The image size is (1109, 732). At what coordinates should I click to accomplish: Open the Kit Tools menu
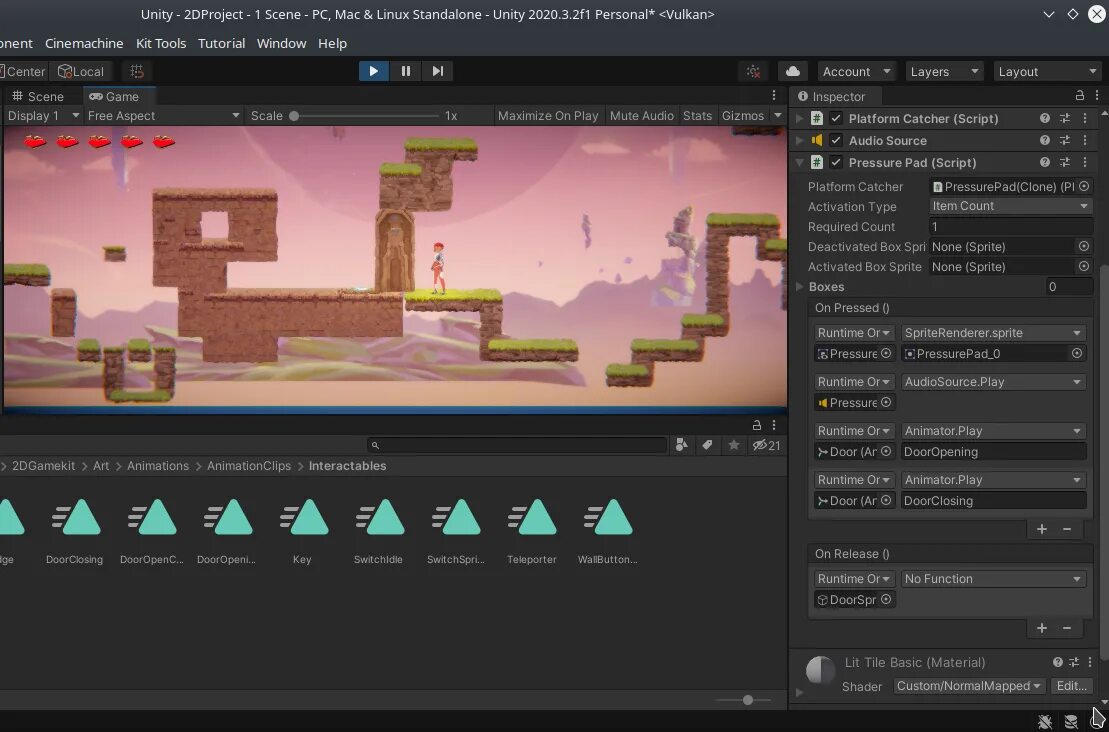click(161, 43)
